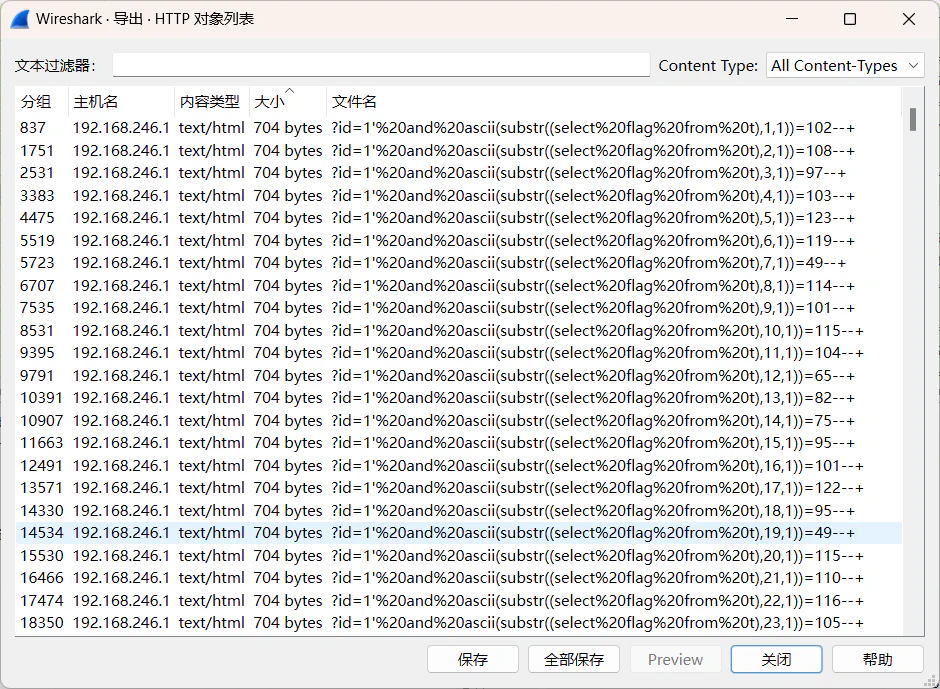Select packet 16466 row
Screen dimensions: 940x689
459,577
